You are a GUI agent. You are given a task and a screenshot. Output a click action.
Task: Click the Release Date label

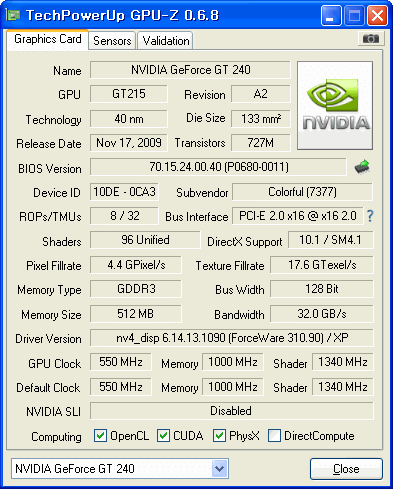click(49, 144)
